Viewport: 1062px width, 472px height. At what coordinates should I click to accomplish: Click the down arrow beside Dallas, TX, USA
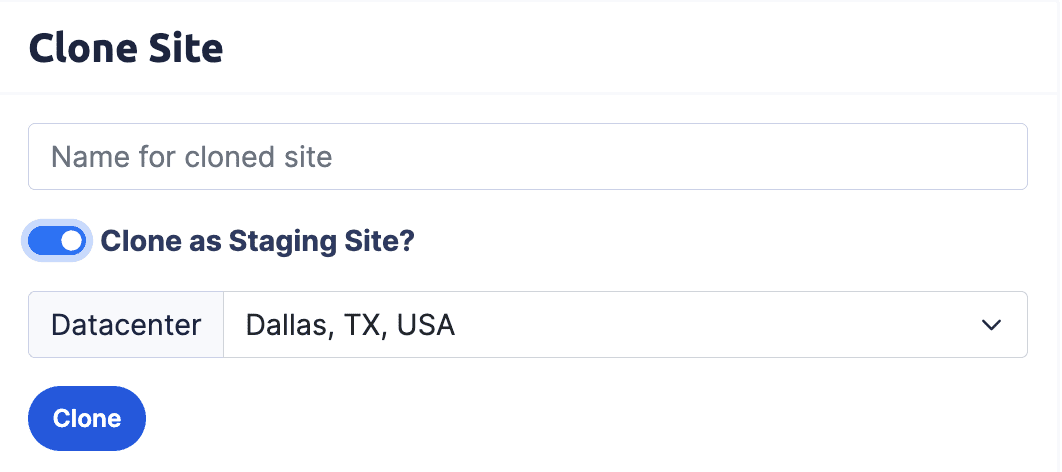point(991,325)
